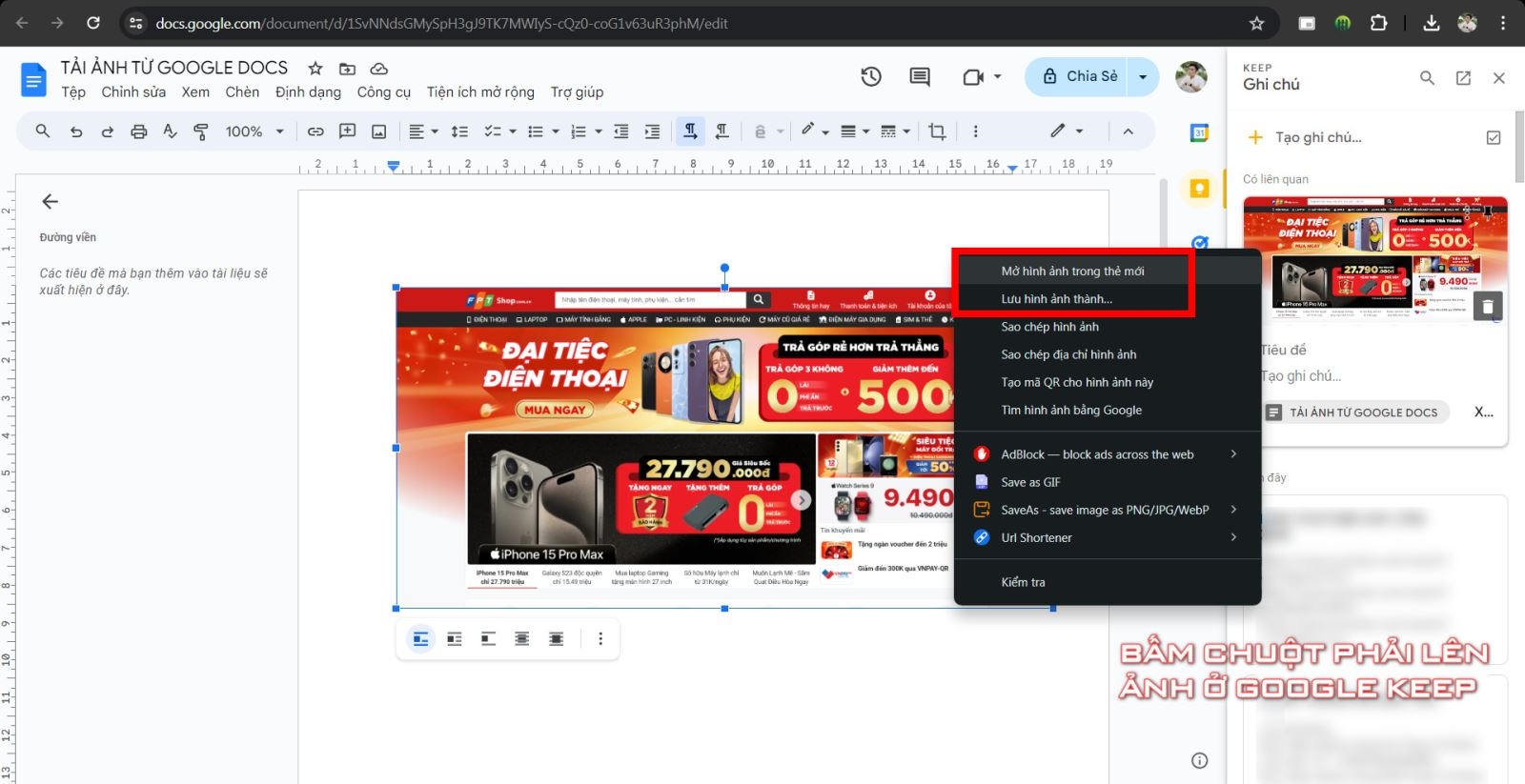Bookmark this page star in address bar

[1256, 23]
